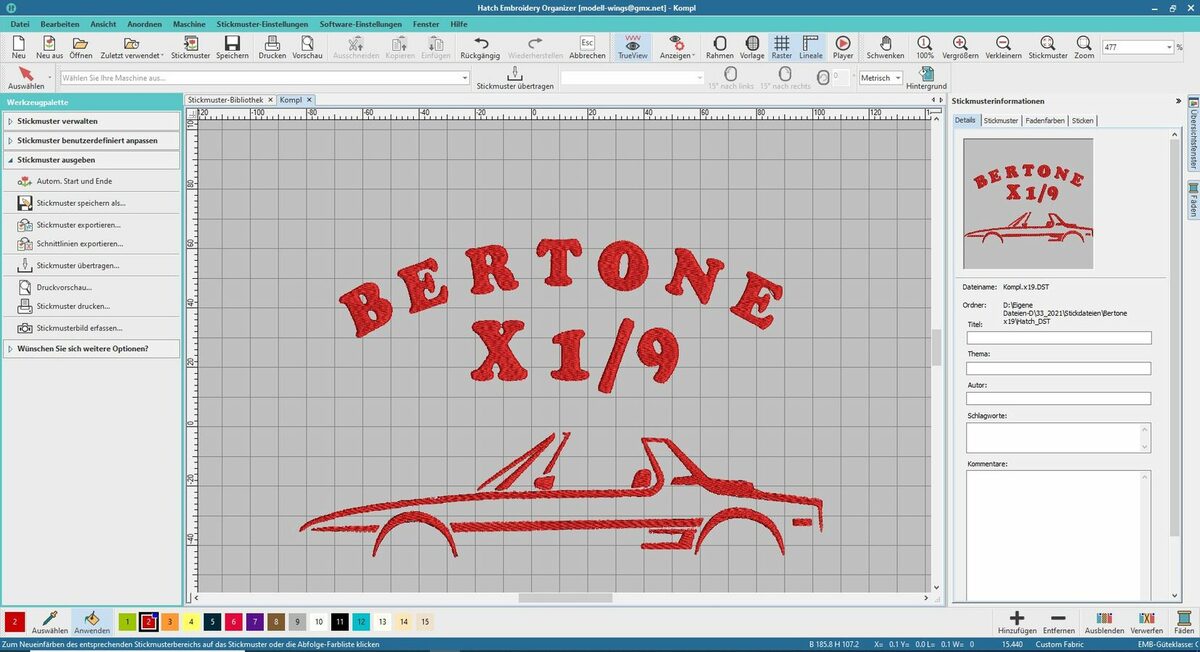Open the Software-Einstellungen menu

pyautogui.click(x=361, y=23)
